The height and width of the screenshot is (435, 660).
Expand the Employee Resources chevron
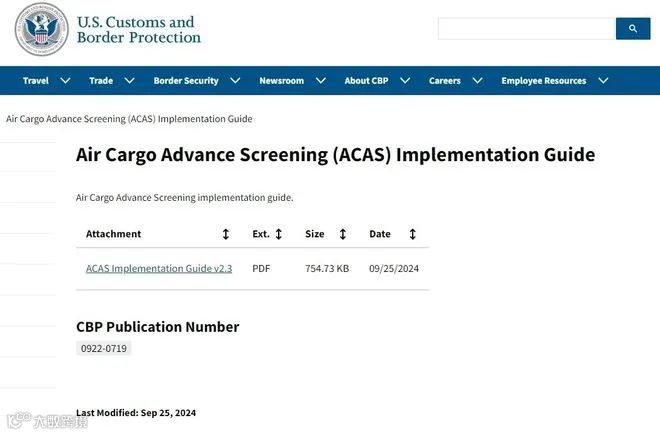[x=603, y=80]
